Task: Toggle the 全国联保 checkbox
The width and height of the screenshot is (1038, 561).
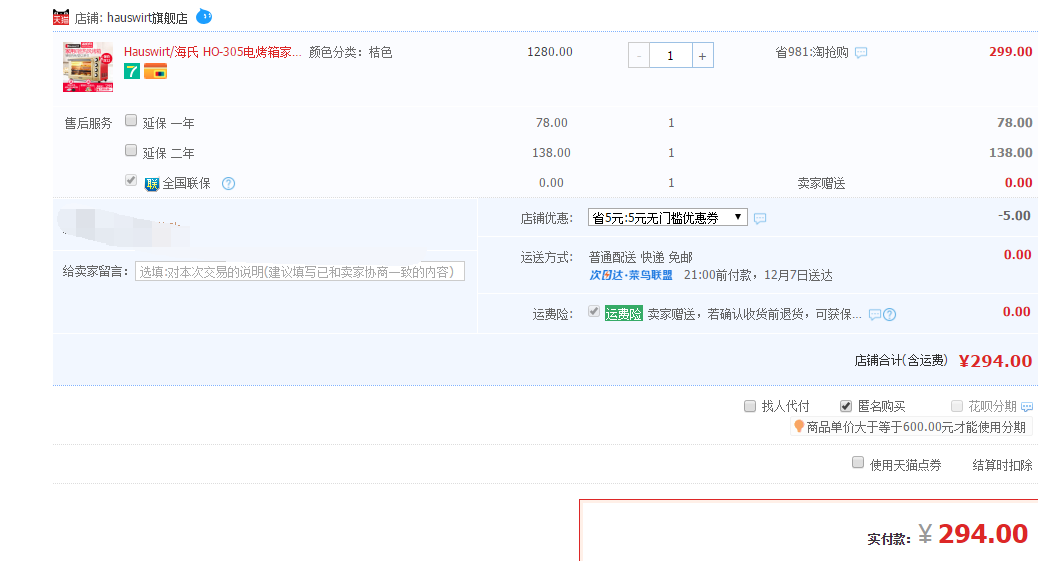Action: (131, 180)
